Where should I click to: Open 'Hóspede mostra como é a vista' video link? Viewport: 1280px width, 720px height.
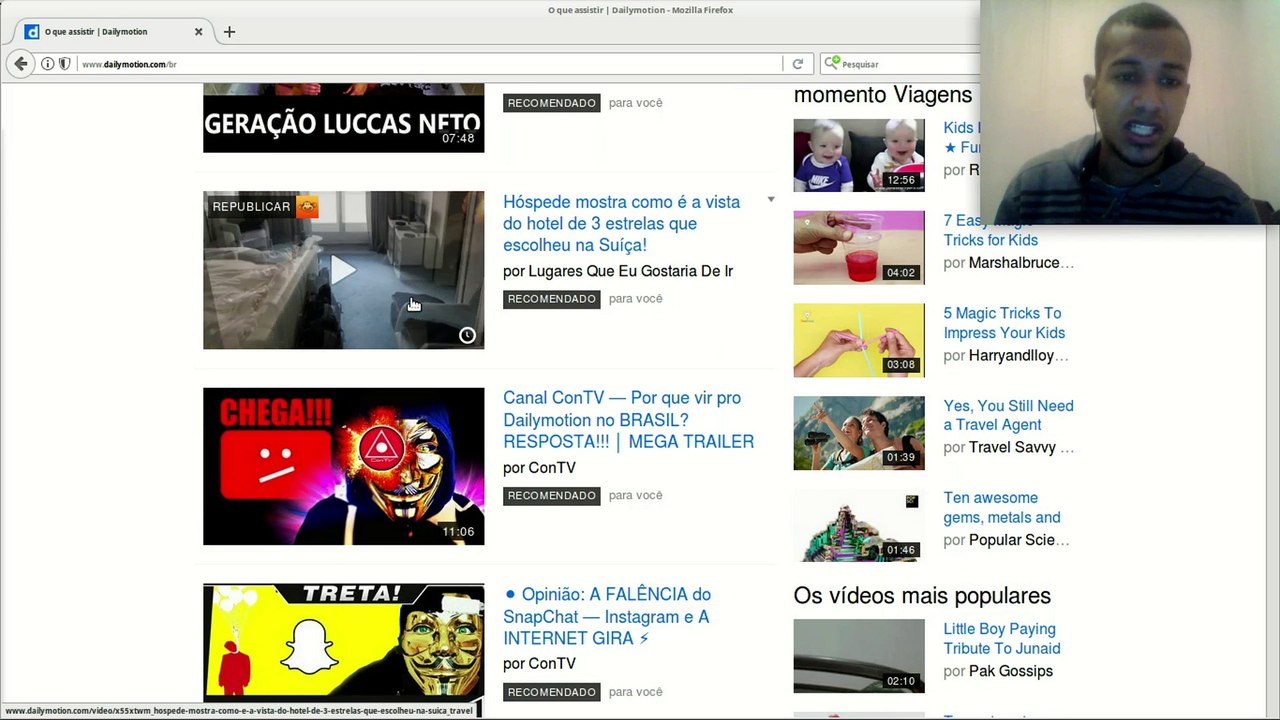pos(621,223)
